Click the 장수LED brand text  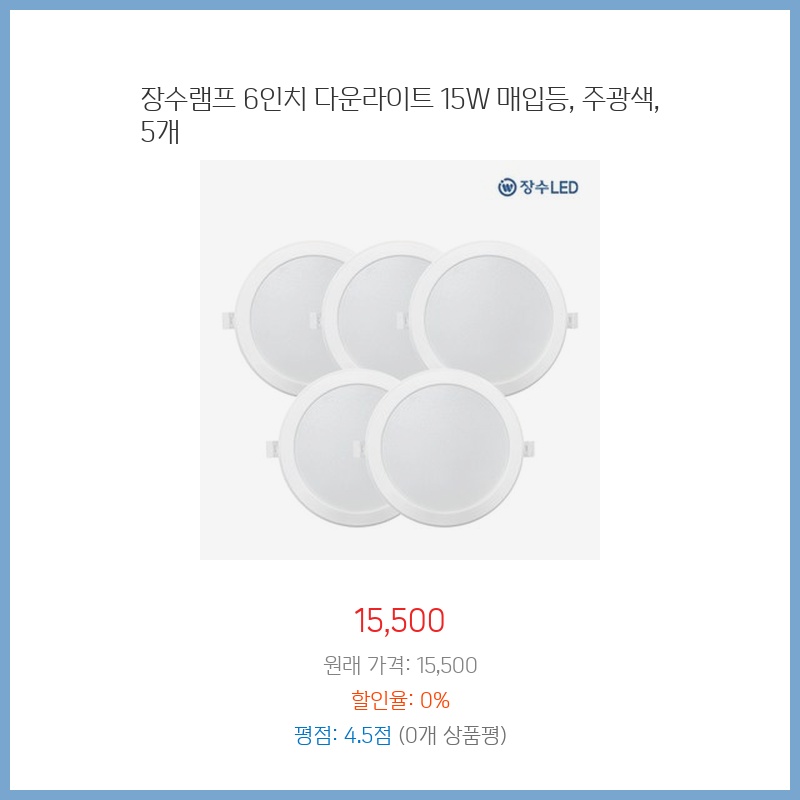(548, 187)
